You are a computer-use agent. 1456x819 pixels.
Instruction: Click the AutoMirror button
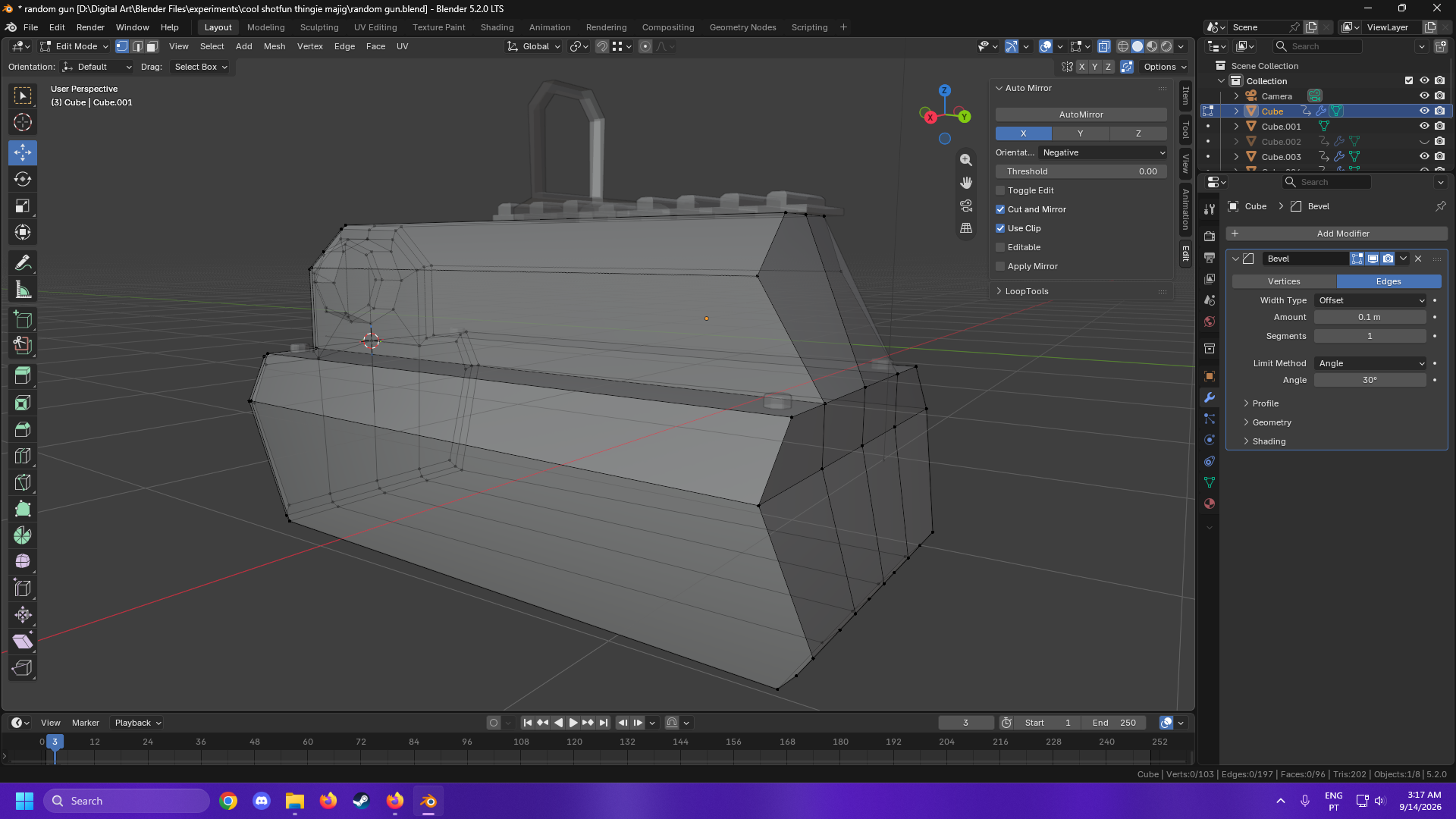[1081, 115]
